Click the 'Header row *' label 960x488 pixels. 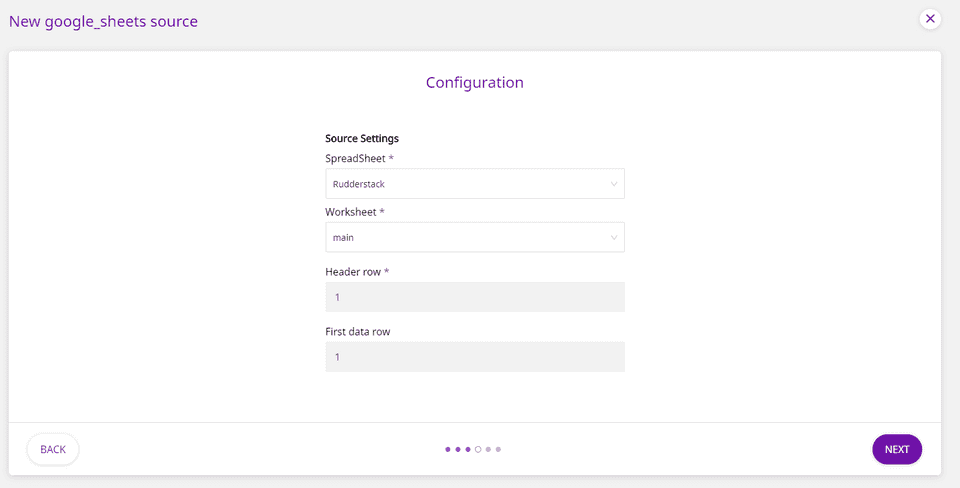357,272
